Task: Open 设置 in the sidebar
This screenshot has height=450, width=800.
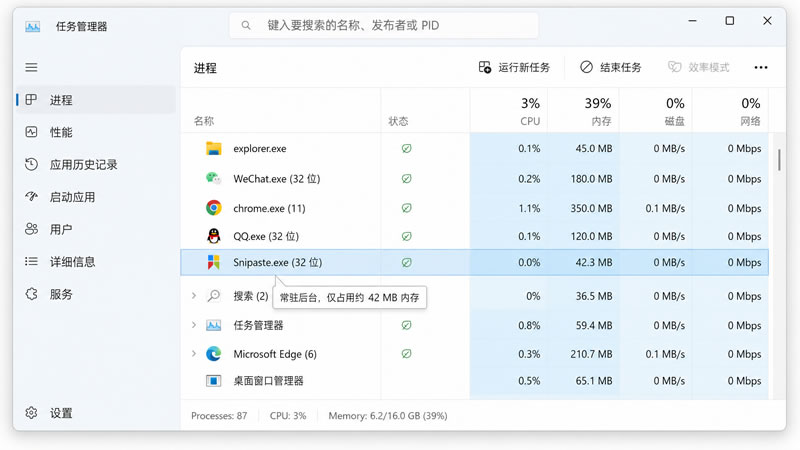Action: click(97, 413)
